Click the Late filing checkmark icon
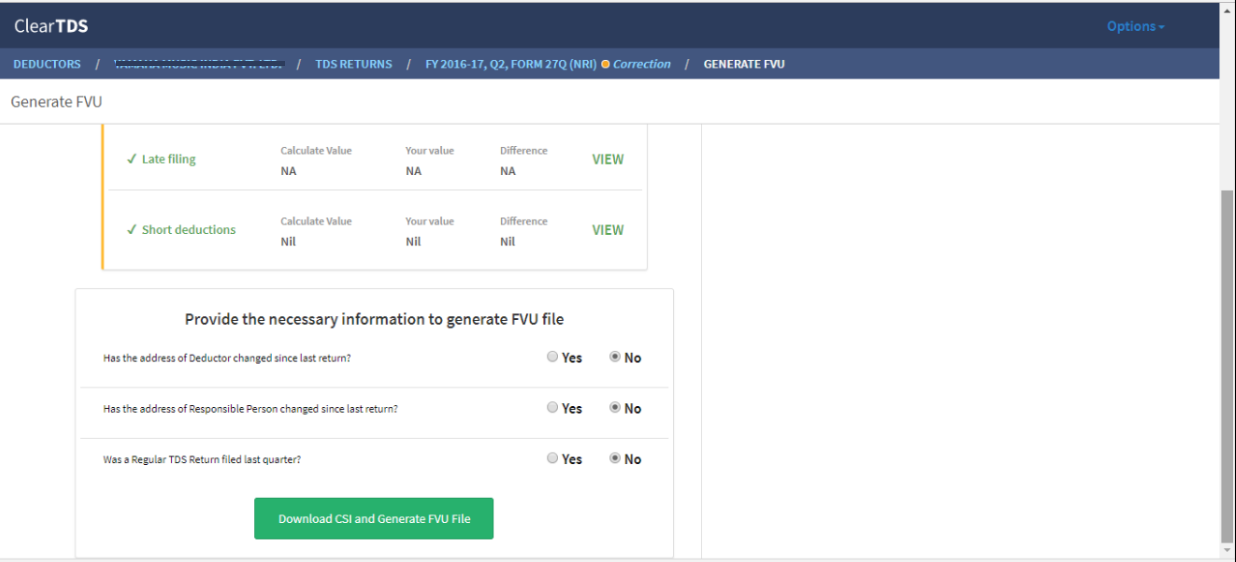The width and height of the screenshot is (1236, 562). pos(131,159)
